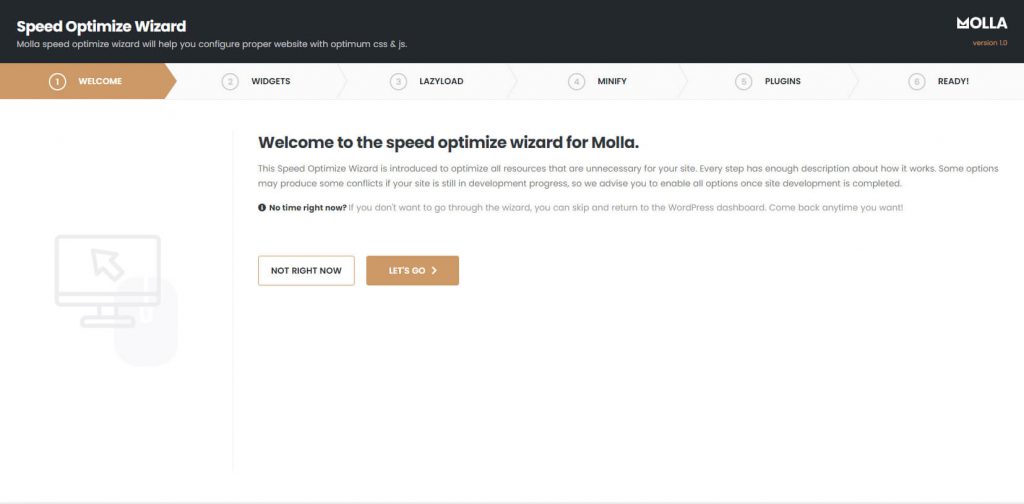1024x504 pixels.
Task: Start the wizard with Let's Go
Action: click(413, 270)
